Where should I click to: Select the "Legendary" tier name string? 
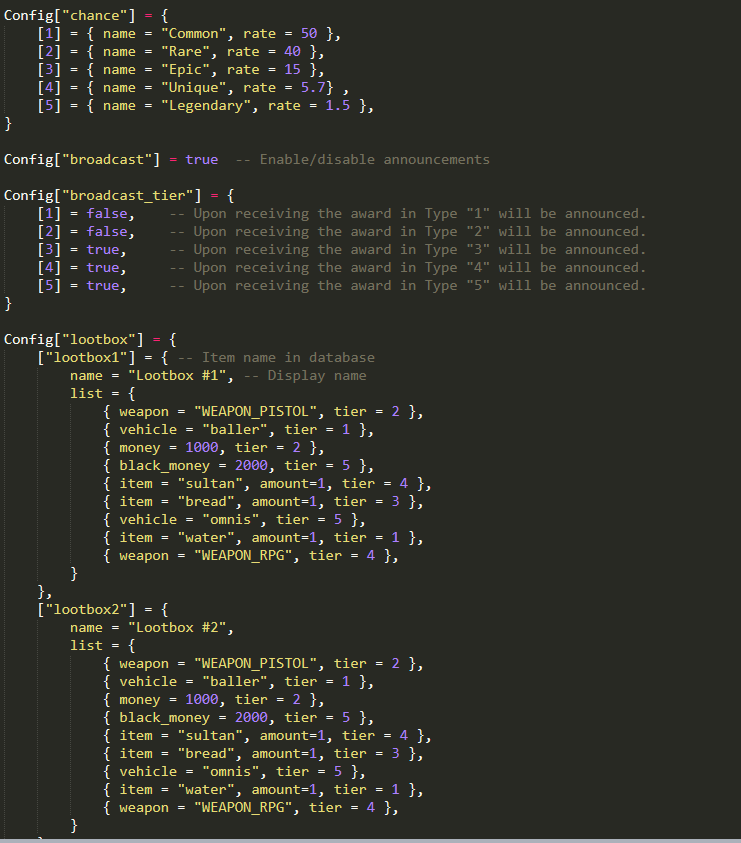tap(206, 105)
